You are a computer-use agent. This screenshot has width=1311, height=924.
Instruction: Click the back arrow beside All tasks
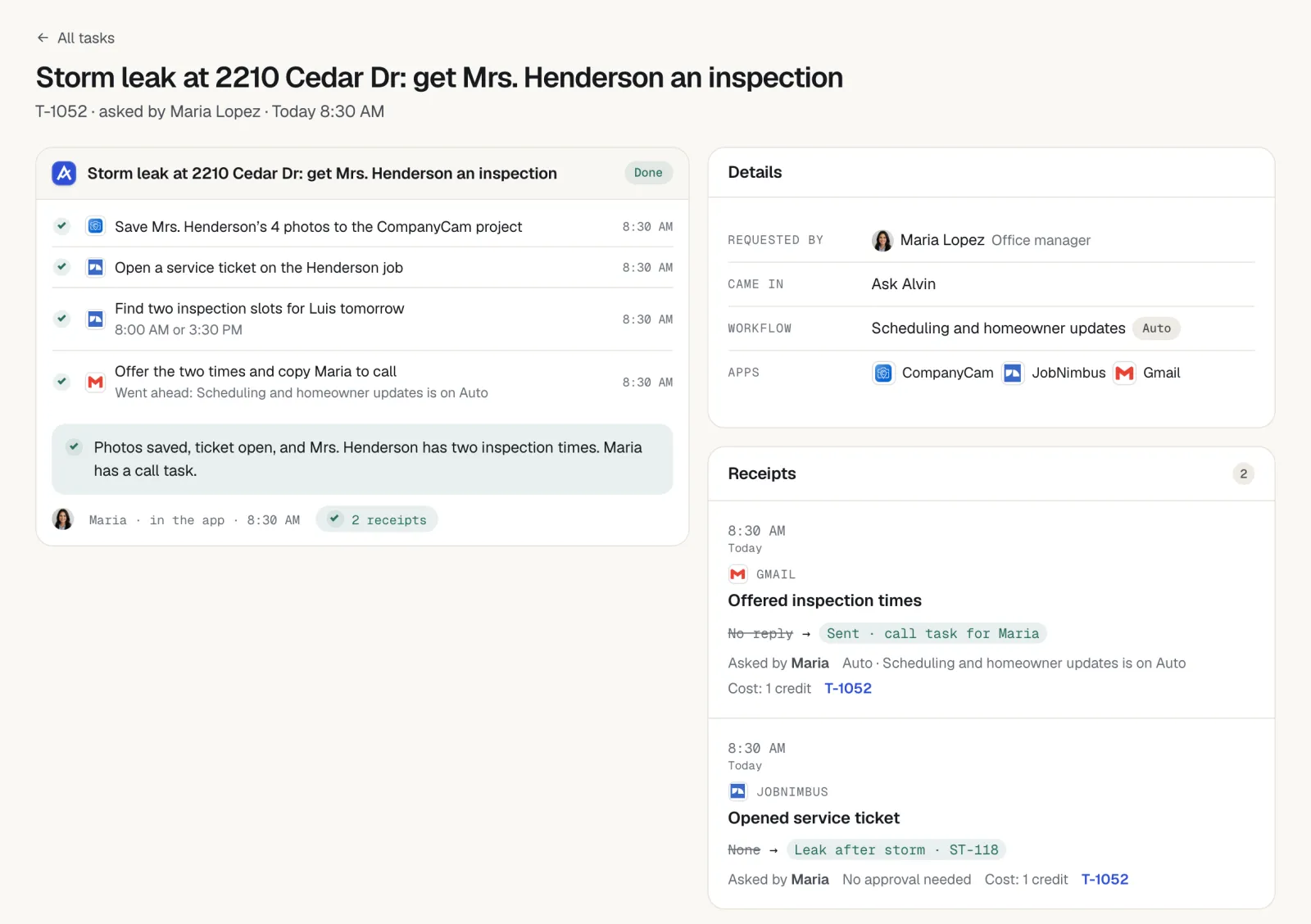pos(43,38)
